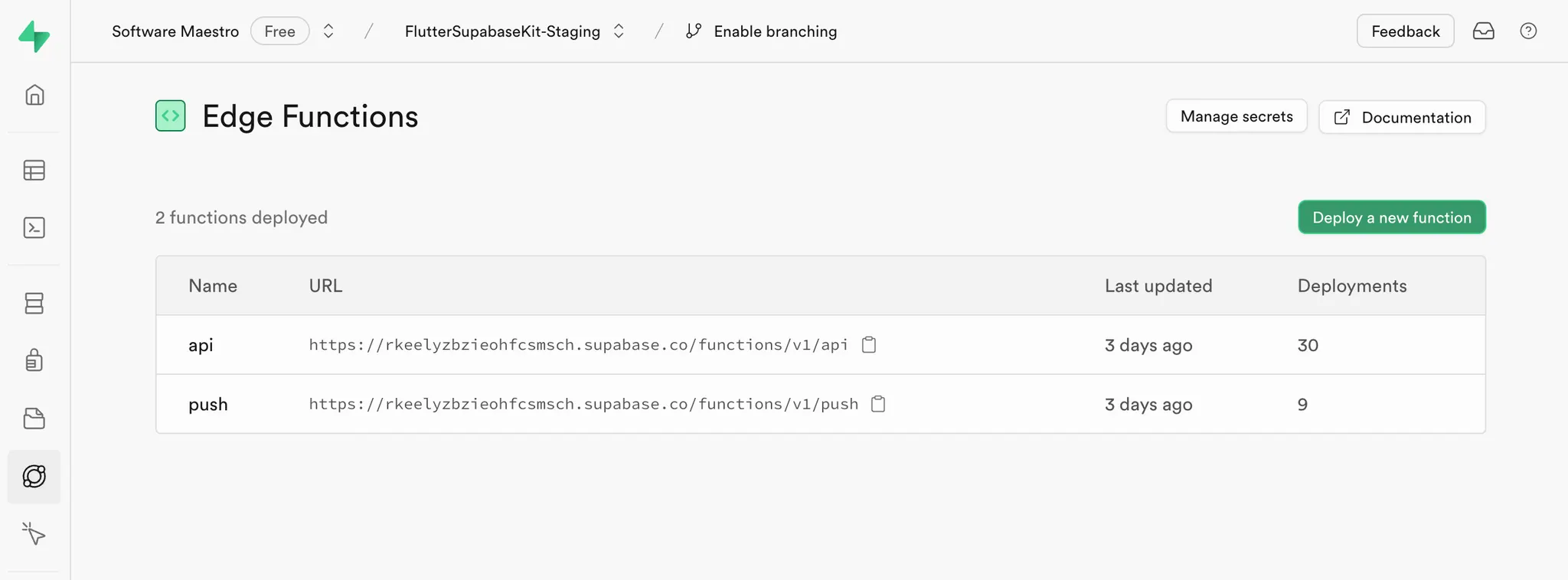Open the Authentication lock icon

click(34, 360)
